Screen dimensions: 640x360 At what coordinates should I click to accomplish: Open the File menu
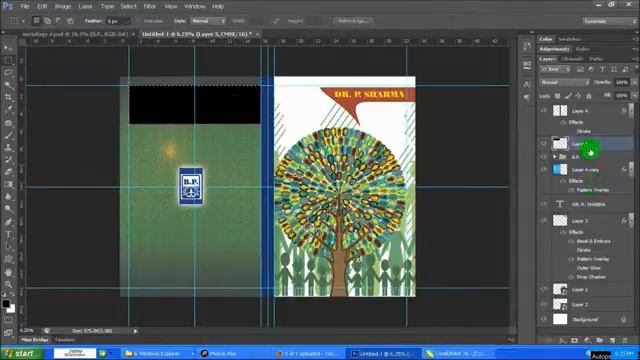click(x=25, y=6)
